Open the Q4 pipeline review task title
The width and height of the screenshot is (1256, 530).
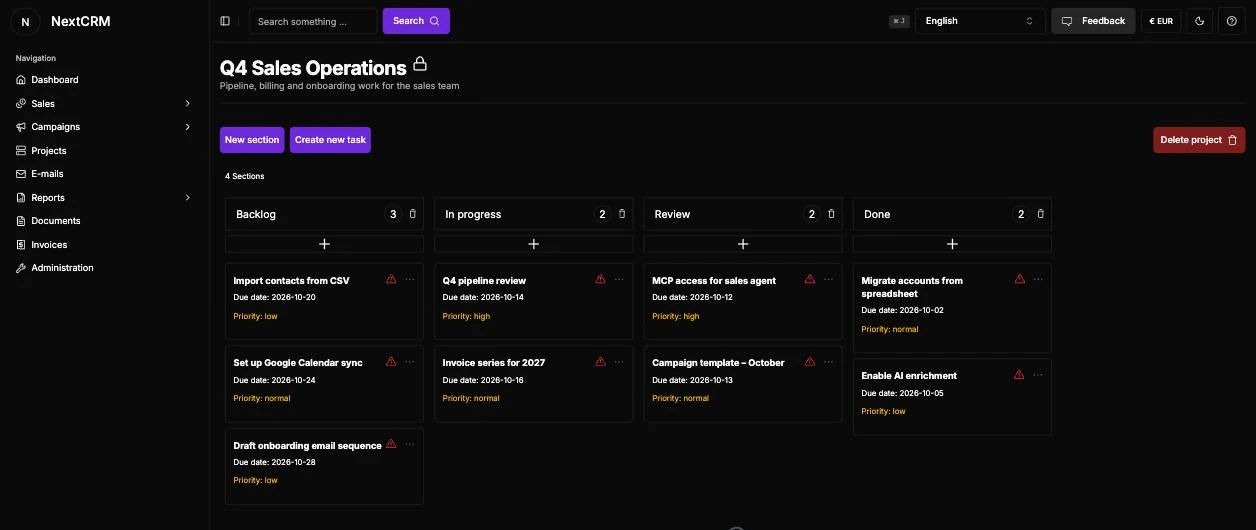pos(484,281)
